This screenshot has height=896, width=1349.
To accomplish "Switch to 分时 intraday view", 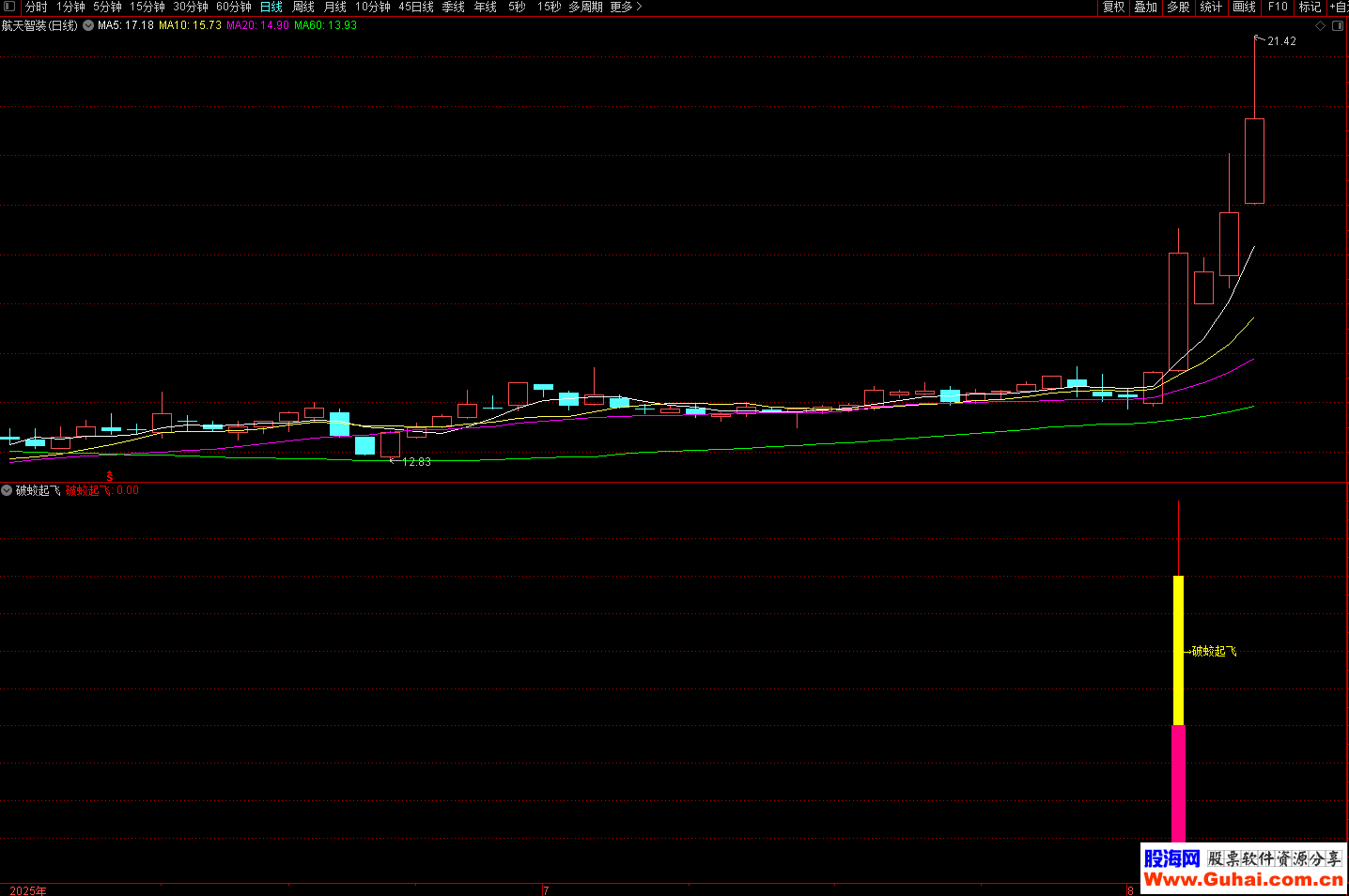I will tap(36, 7).
